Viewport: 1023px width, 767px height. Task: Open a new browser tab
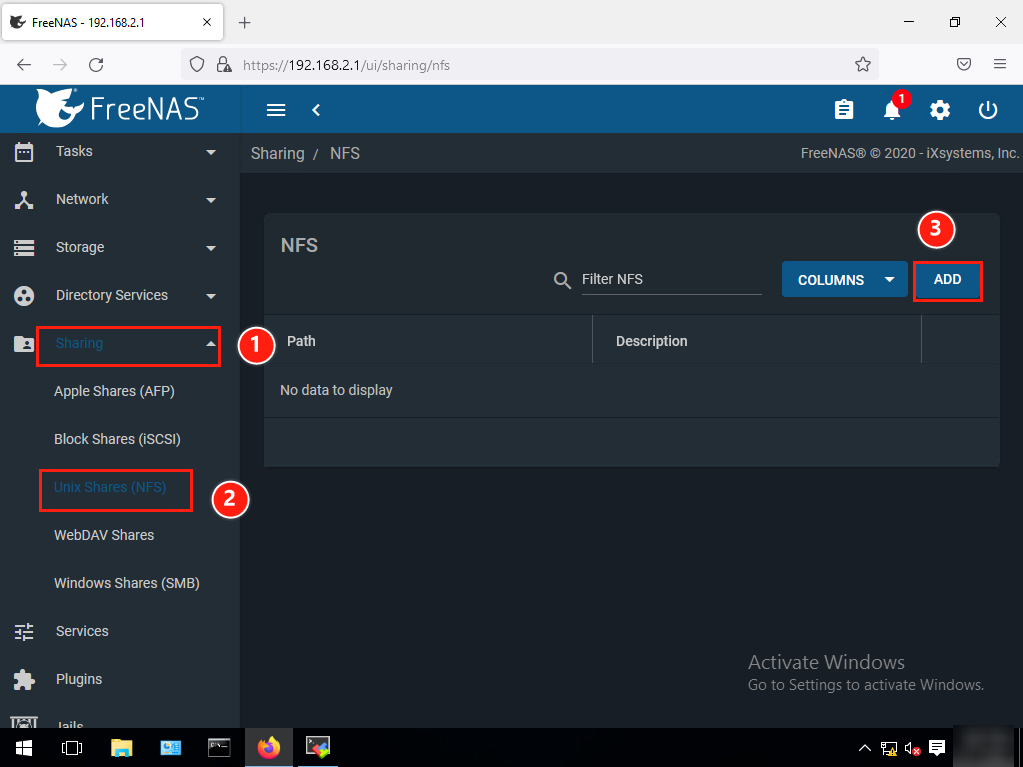245,23
